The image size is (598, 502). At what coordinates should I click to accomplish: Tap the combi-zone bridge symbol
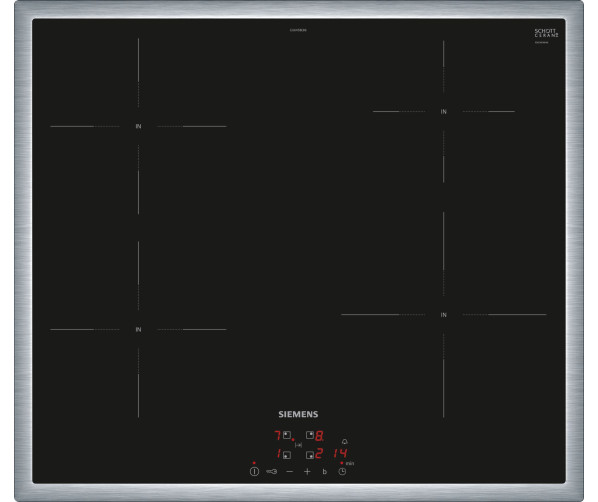[299, 445]
